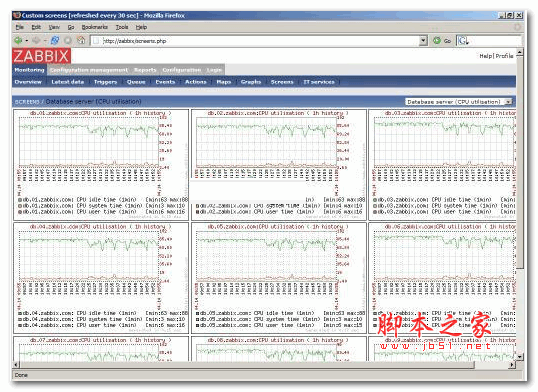This screenshot has height=392, width=538.
Task: Open the Database server (CPU utilisation) screen selector
Action: pos(459,102)
